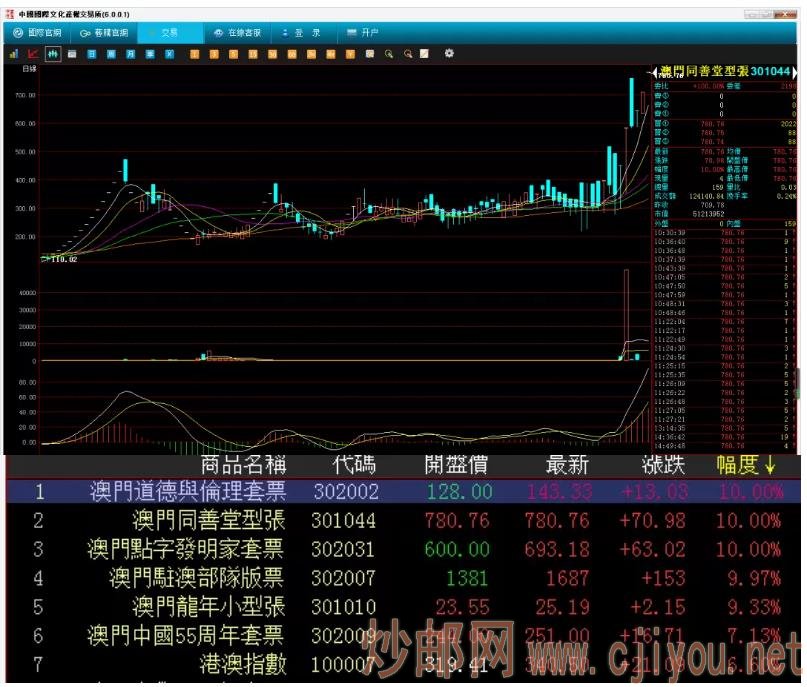
Task: Open settings with the gear icon
Action: [x=449, y=53]
